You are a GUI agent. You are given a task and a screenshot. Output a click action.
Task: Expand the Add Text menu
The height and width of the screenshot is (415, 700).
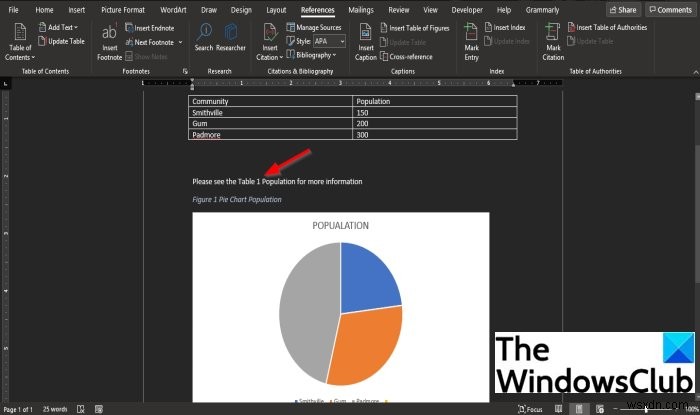point(58,28)
